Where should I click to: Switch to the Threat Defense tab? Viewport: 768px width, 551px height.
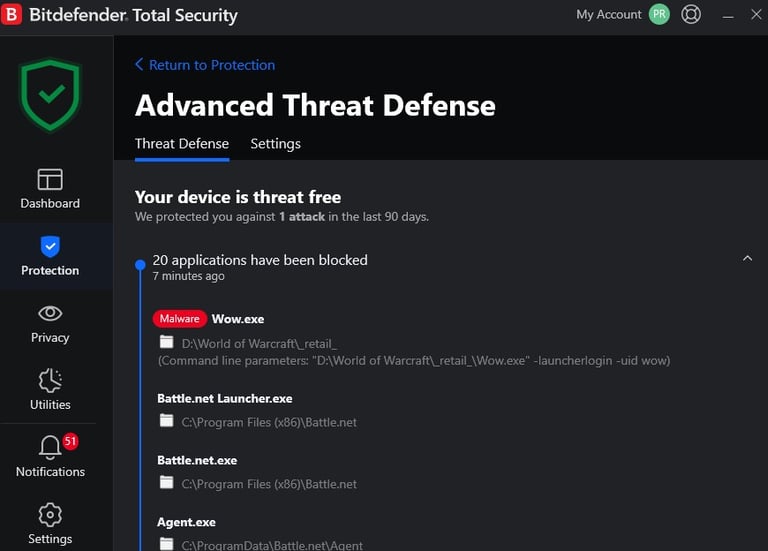click(182, 144)
